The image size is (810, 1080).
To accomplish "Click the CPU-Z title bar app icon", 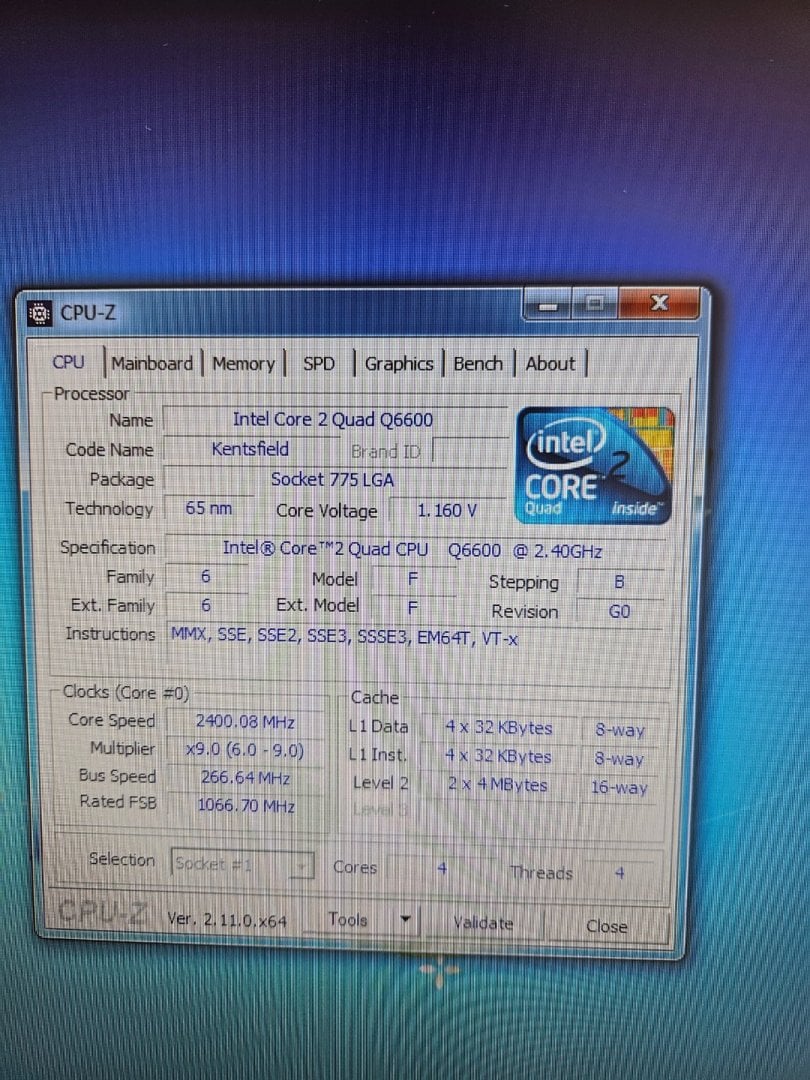I will click(40, 313).
